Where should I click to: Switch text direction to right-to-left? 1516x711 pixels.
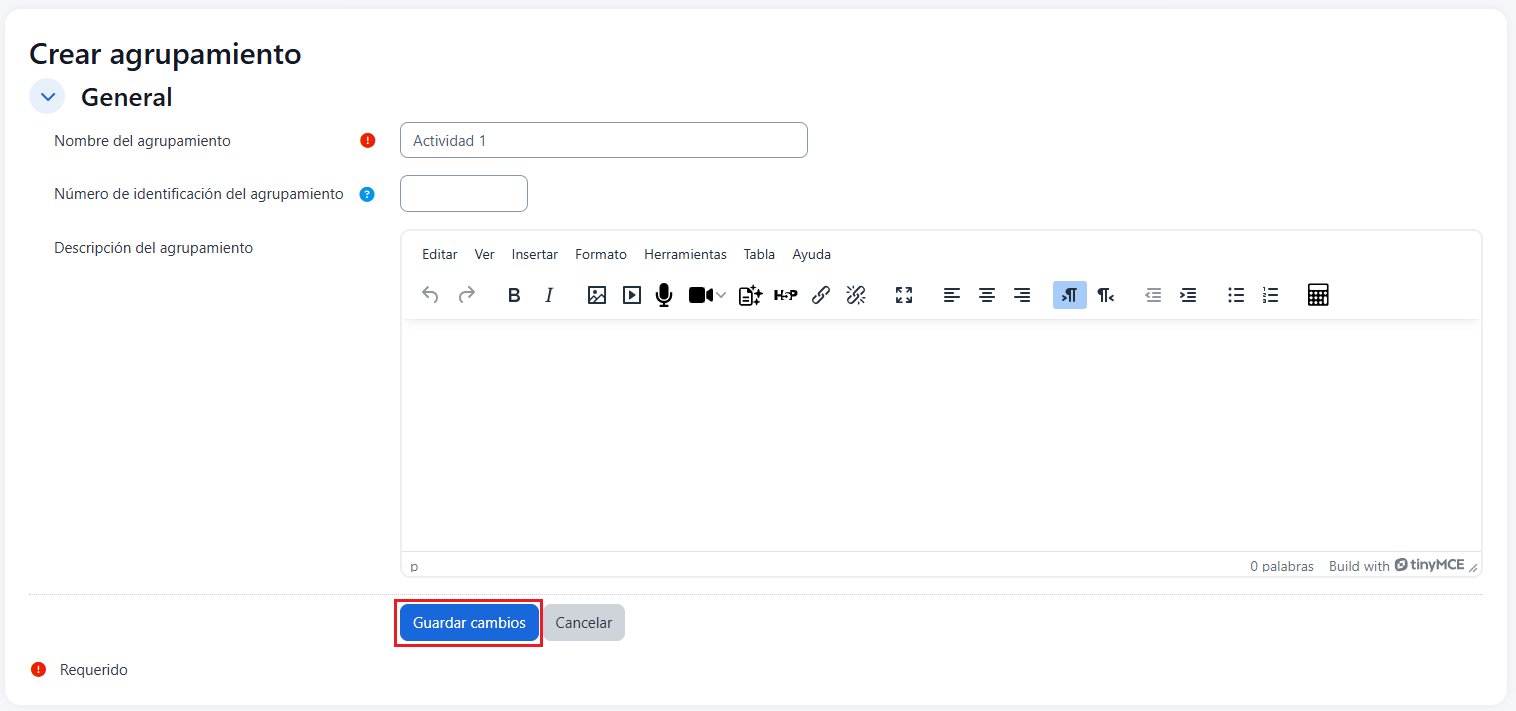1105,295
